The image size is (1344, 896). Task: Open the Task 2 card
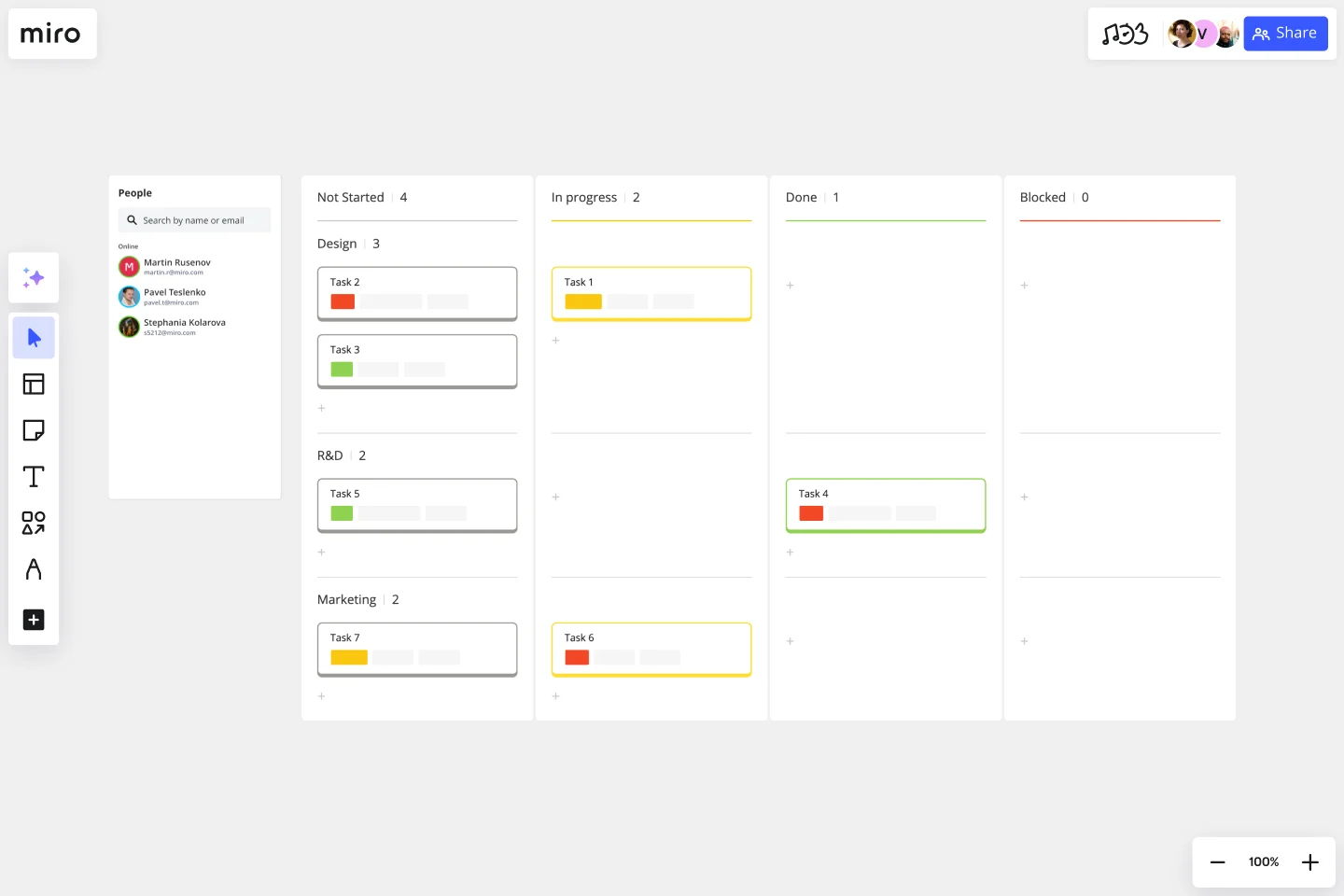tap(417, 294)
